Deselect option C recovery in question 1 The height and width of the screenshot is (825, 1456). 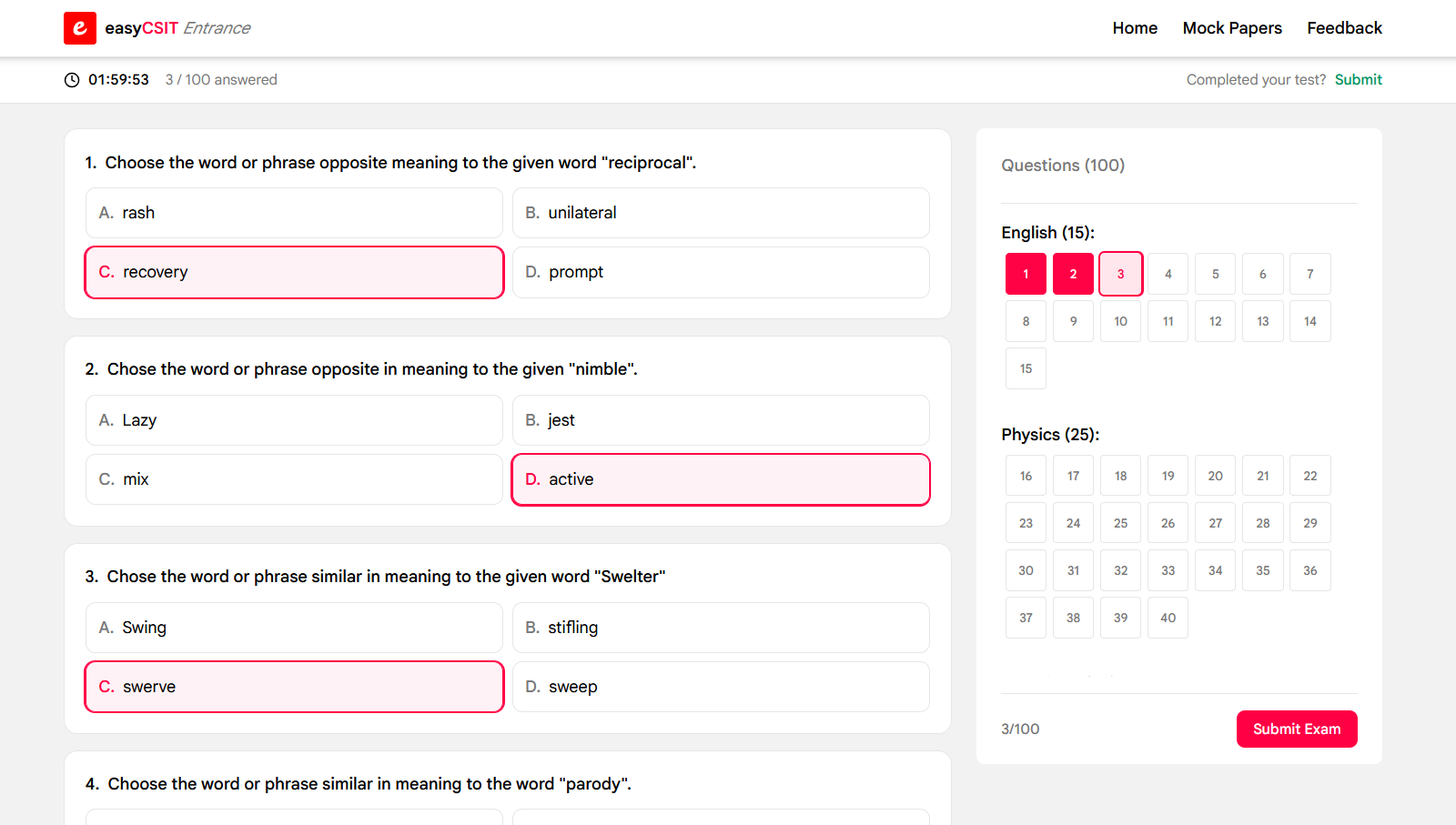tap(294, 272)
